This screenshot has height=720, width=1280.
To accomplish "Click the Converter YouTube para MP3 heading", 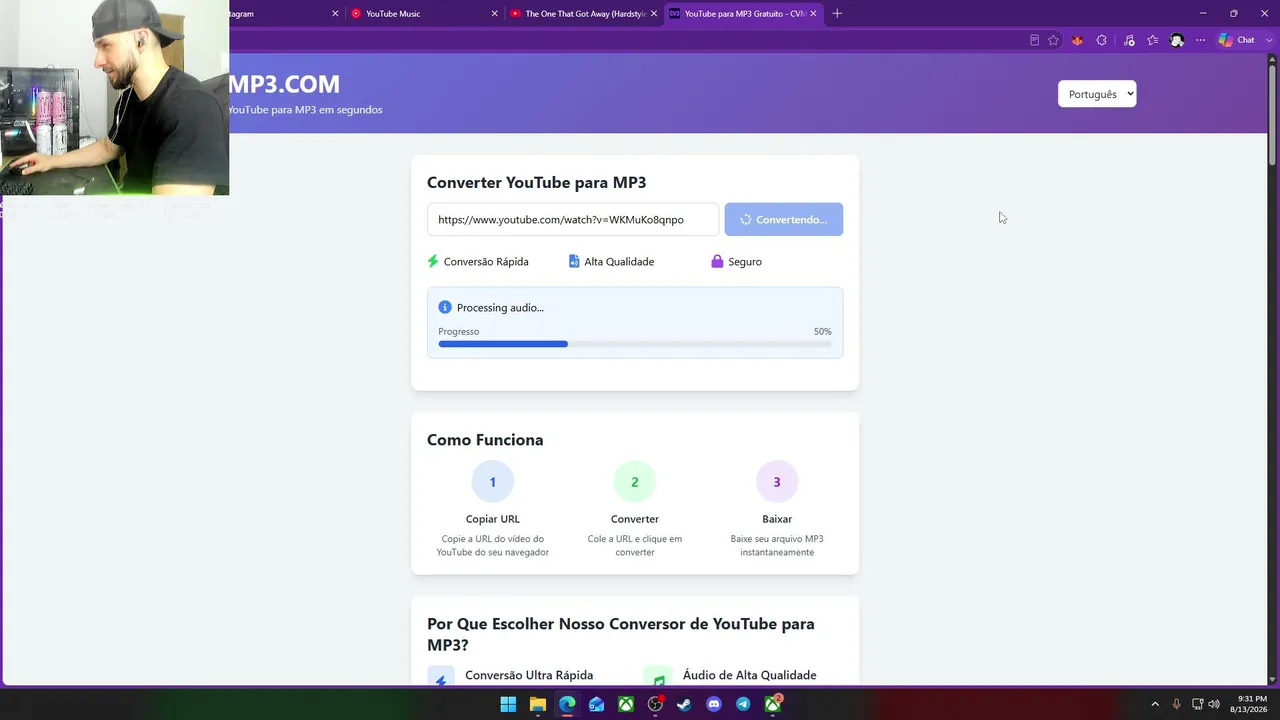I will (536, 182).
